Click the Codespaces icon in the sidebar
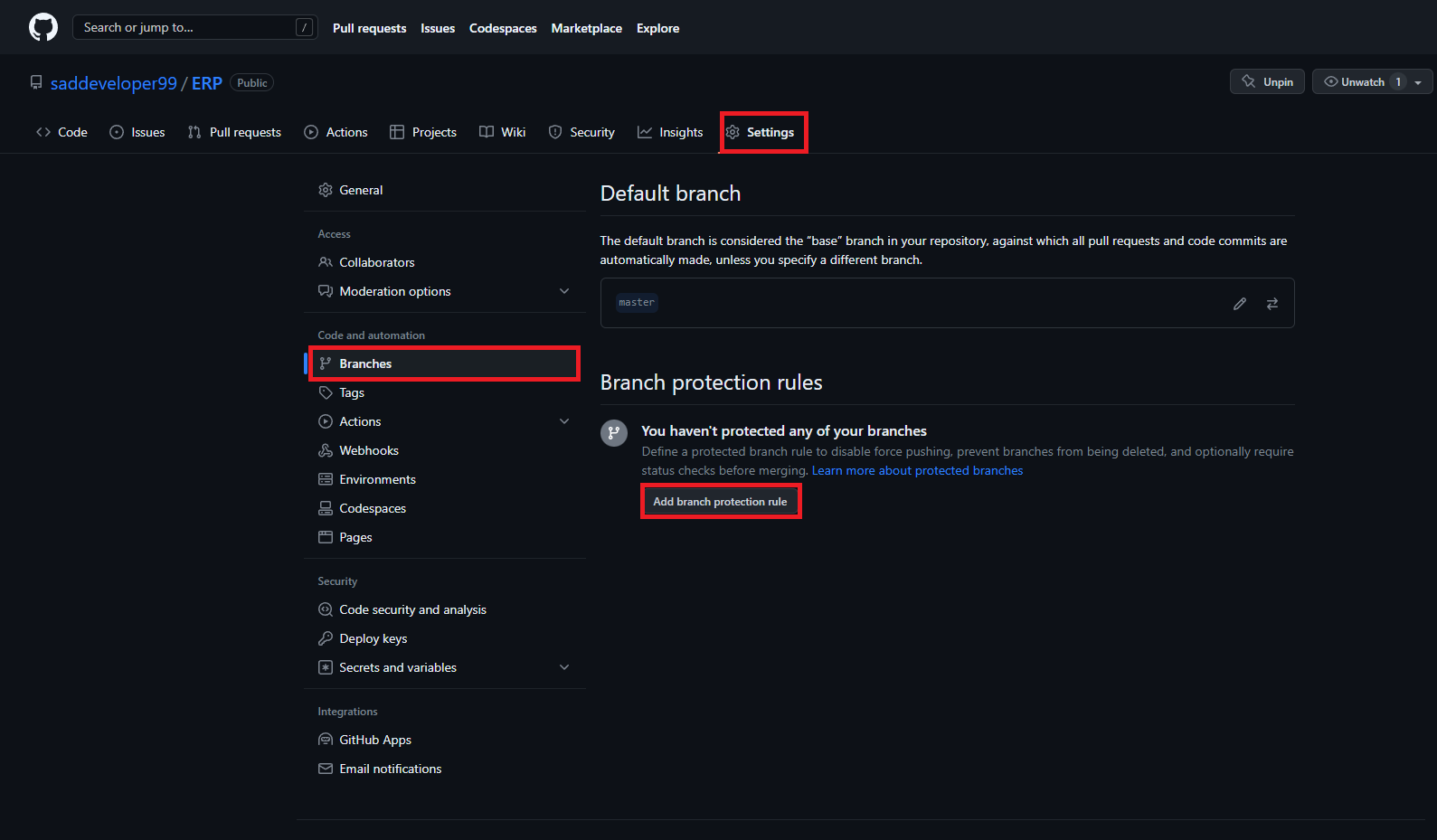Viewport: 1437px width, 840px height. click(326, 508)
